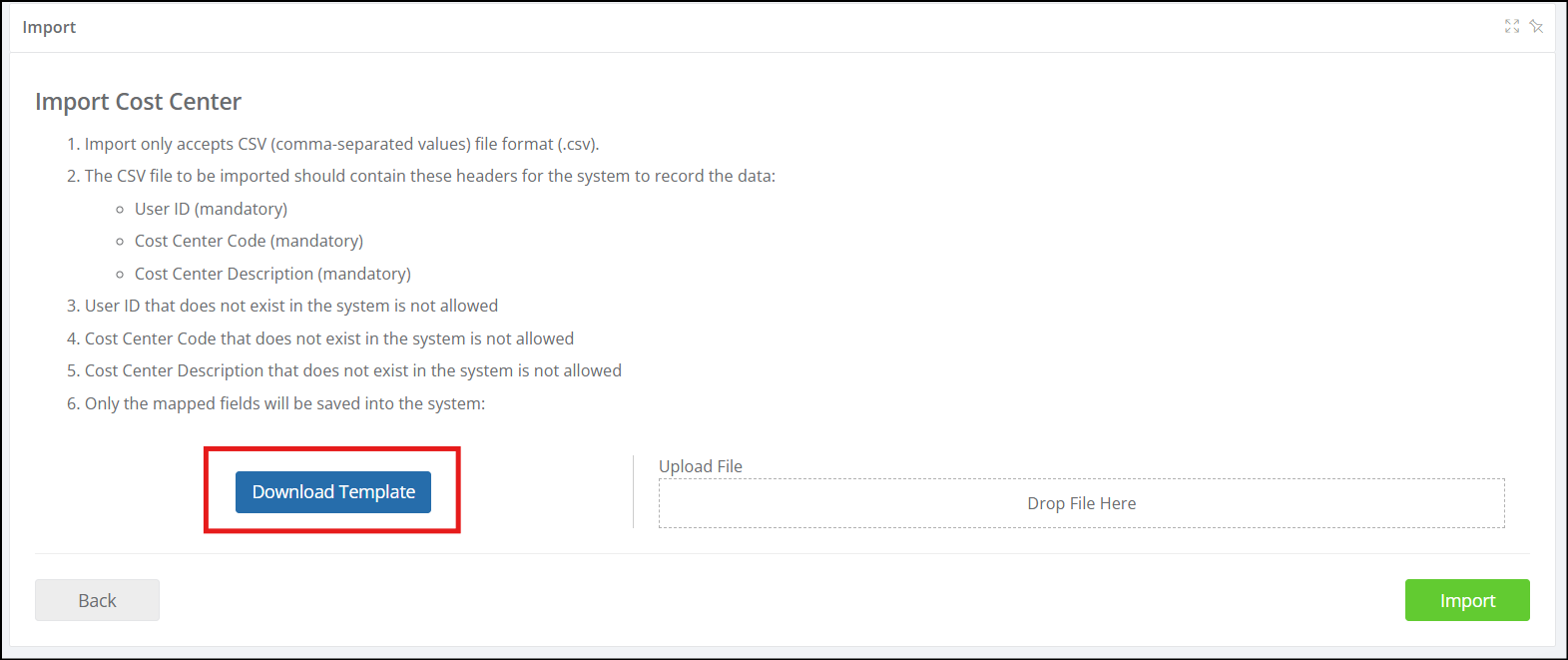Click the Import panel title
The height and width of the screenshot is (660, 1568).
tap(49, 27)
